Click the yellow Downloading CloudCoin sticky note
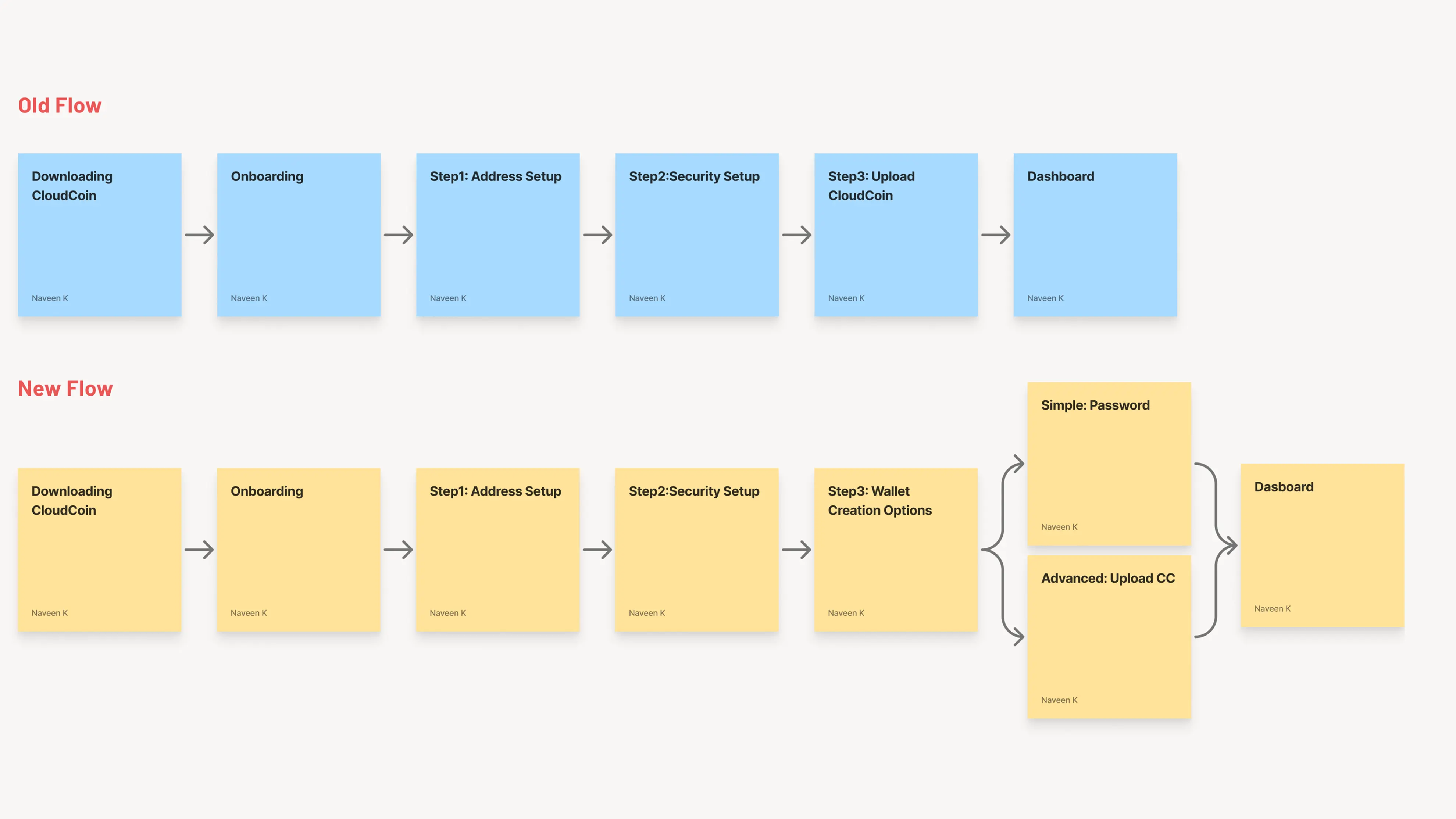The image size is (1456, 819). tap(100, 550)
